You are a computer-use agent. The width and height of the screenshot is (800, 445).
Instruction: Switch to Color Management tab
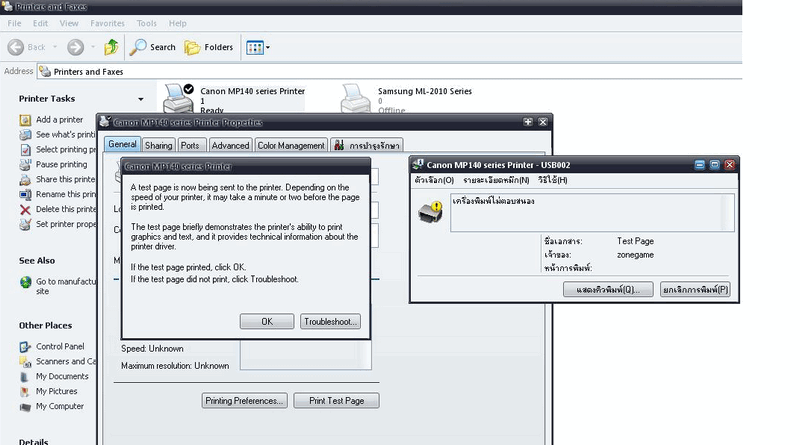click(x=291, y=145)
